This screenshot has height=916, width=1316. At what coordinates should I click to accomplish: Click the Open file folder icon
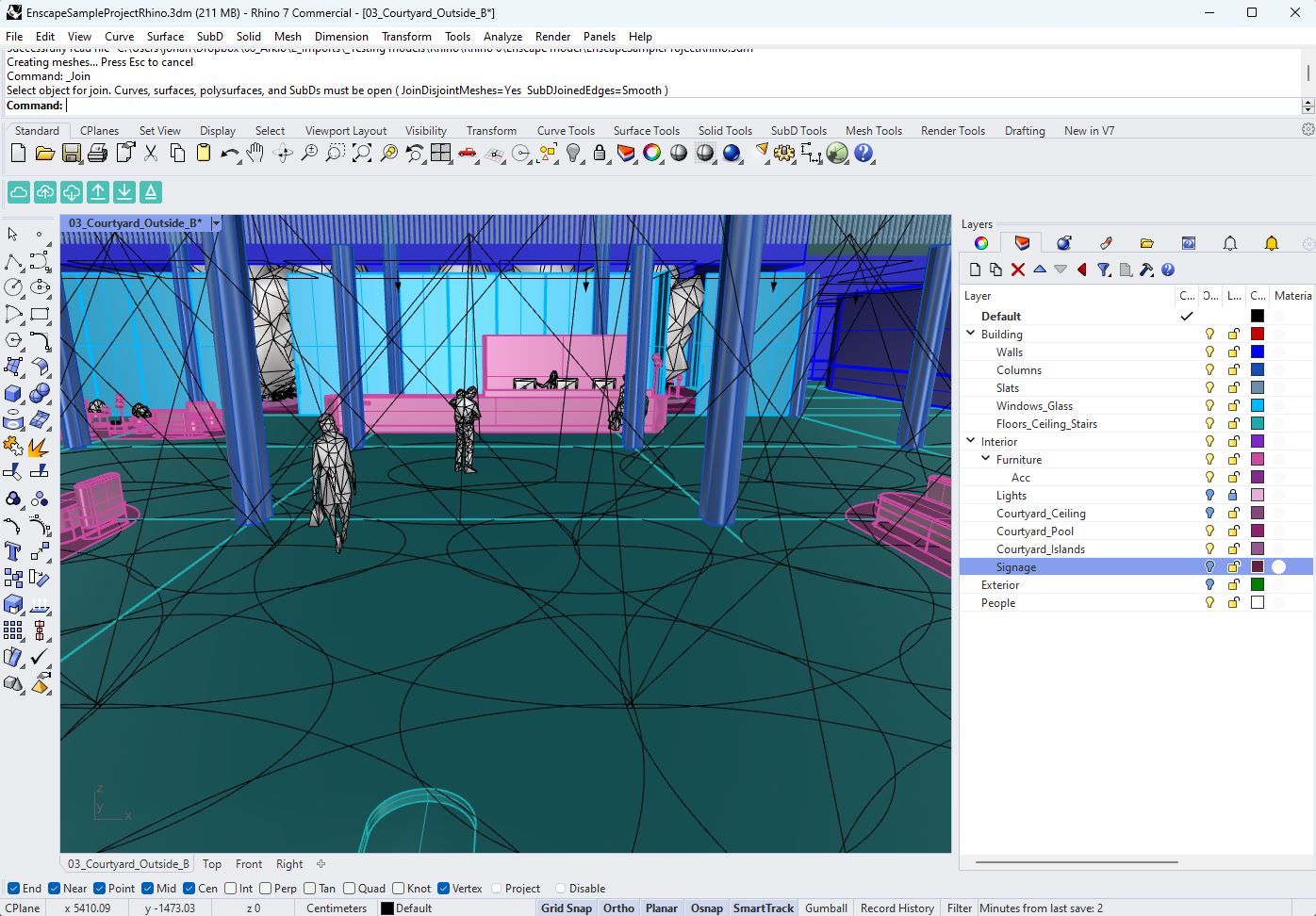tap(44, 153)
